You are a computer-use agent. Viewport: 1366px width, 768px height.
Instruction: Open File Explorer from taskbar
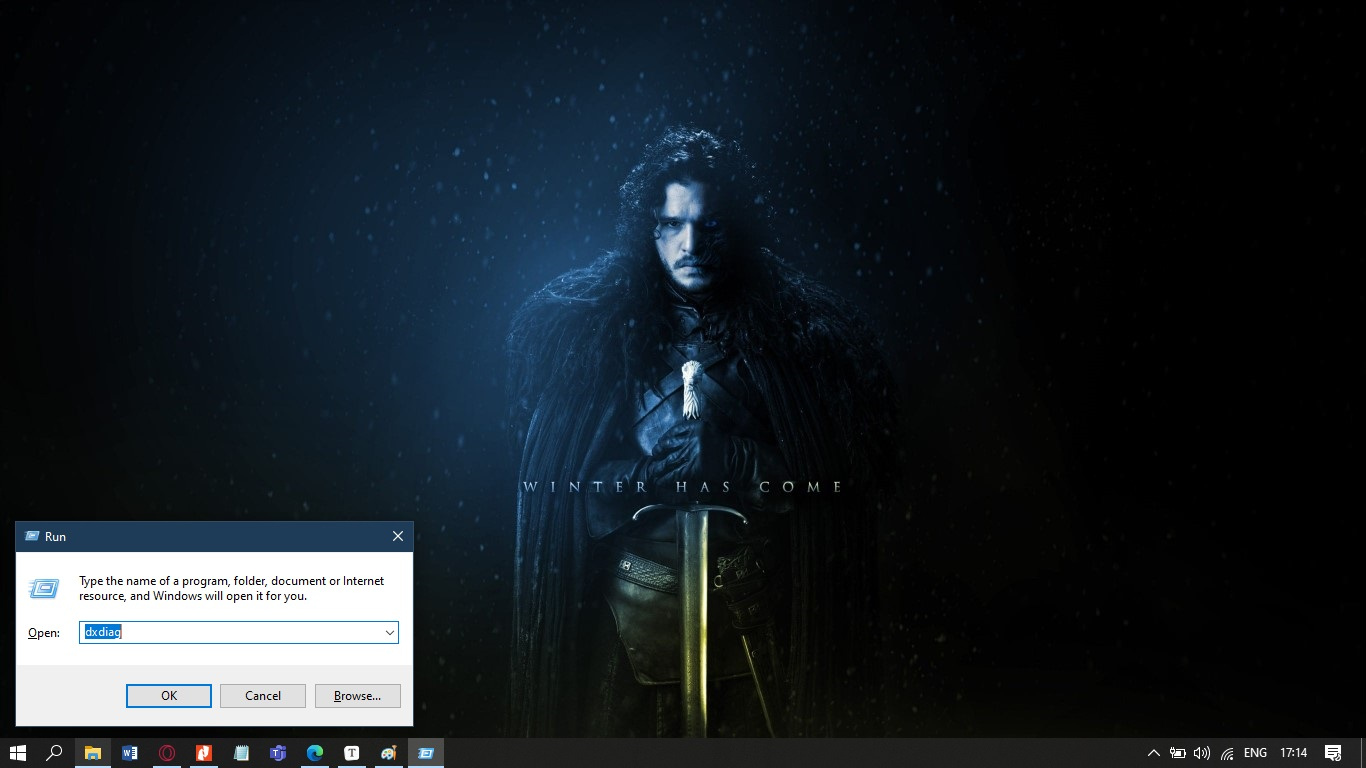point(93,753)
